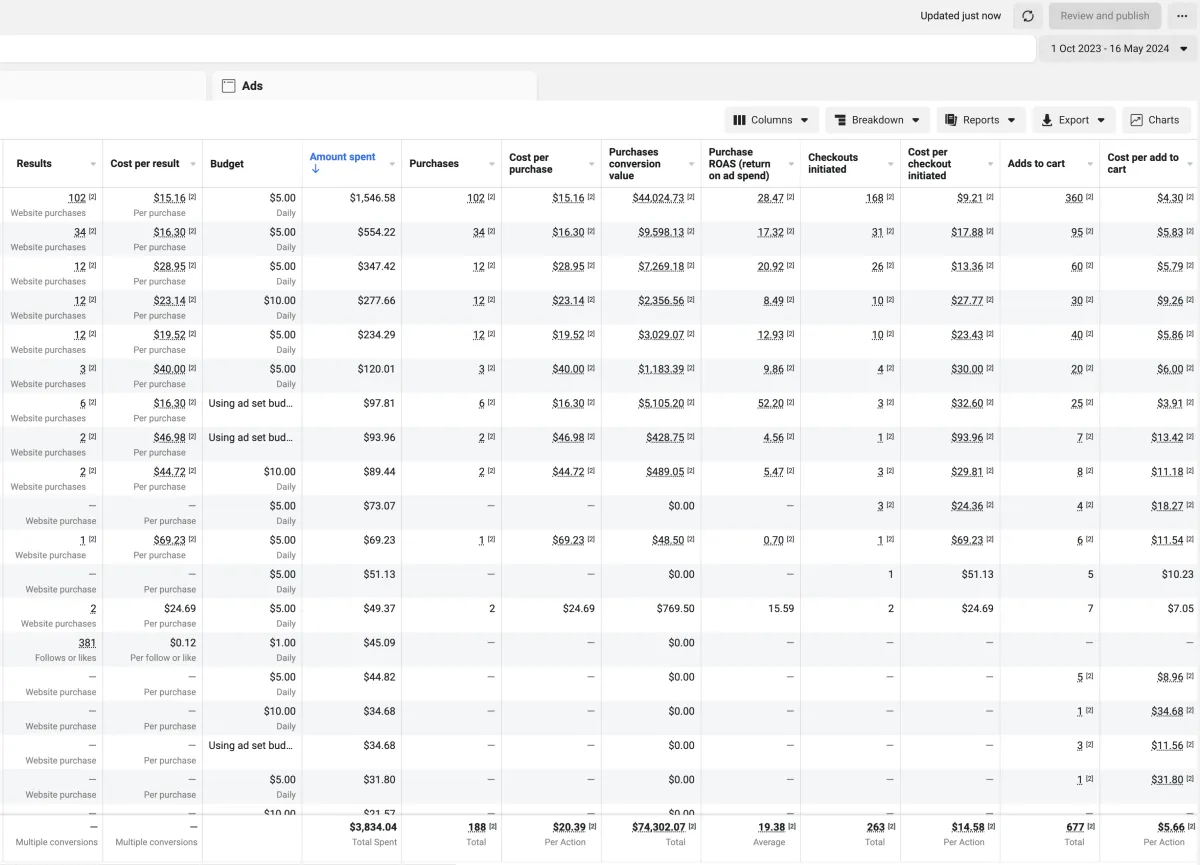Click the 19.38 average ROAS summary
The width and height of the screenshot is (1200, 865).
(771, 827)
